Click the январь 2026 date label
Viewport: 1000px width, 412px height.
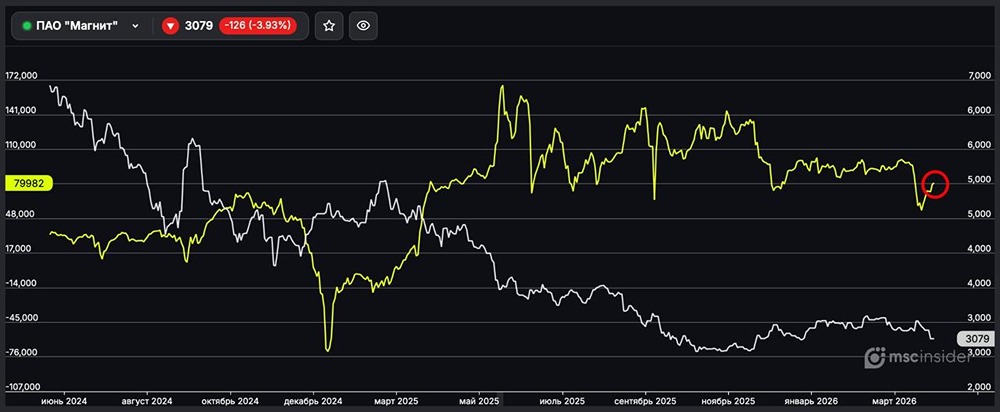click(x=812, y=401)
